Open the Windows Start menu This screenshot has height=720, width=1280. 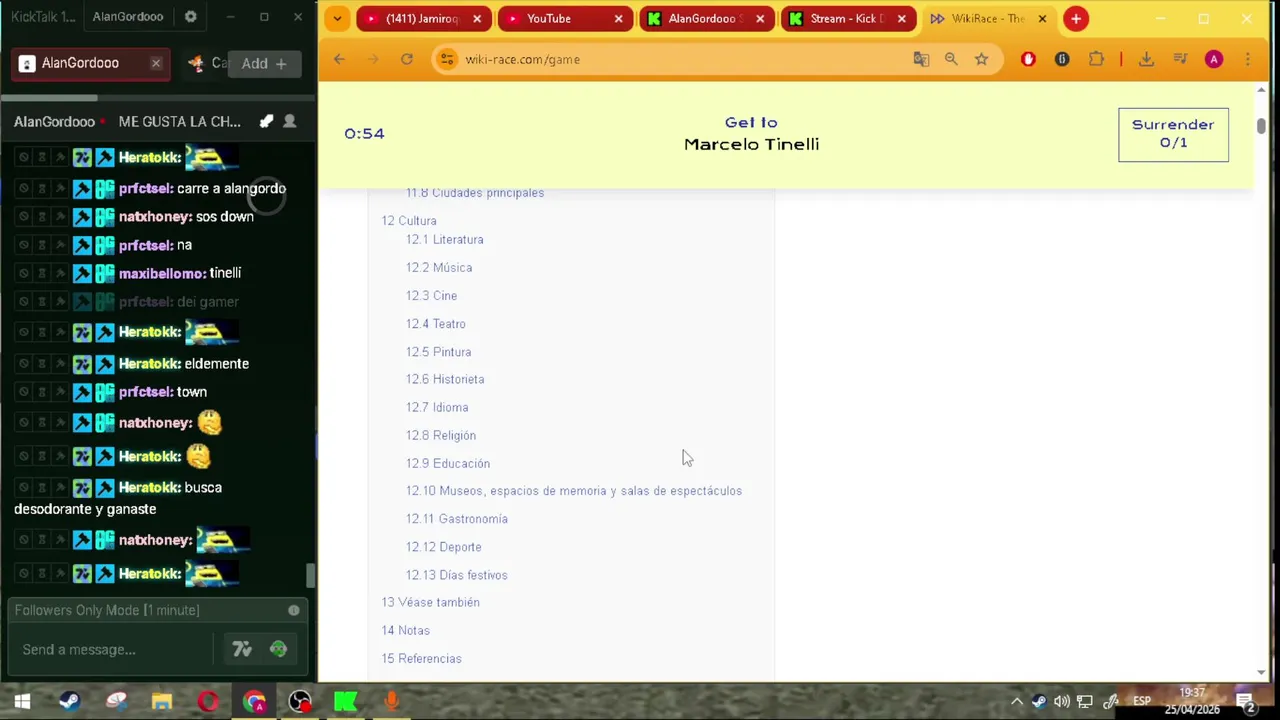22,701
